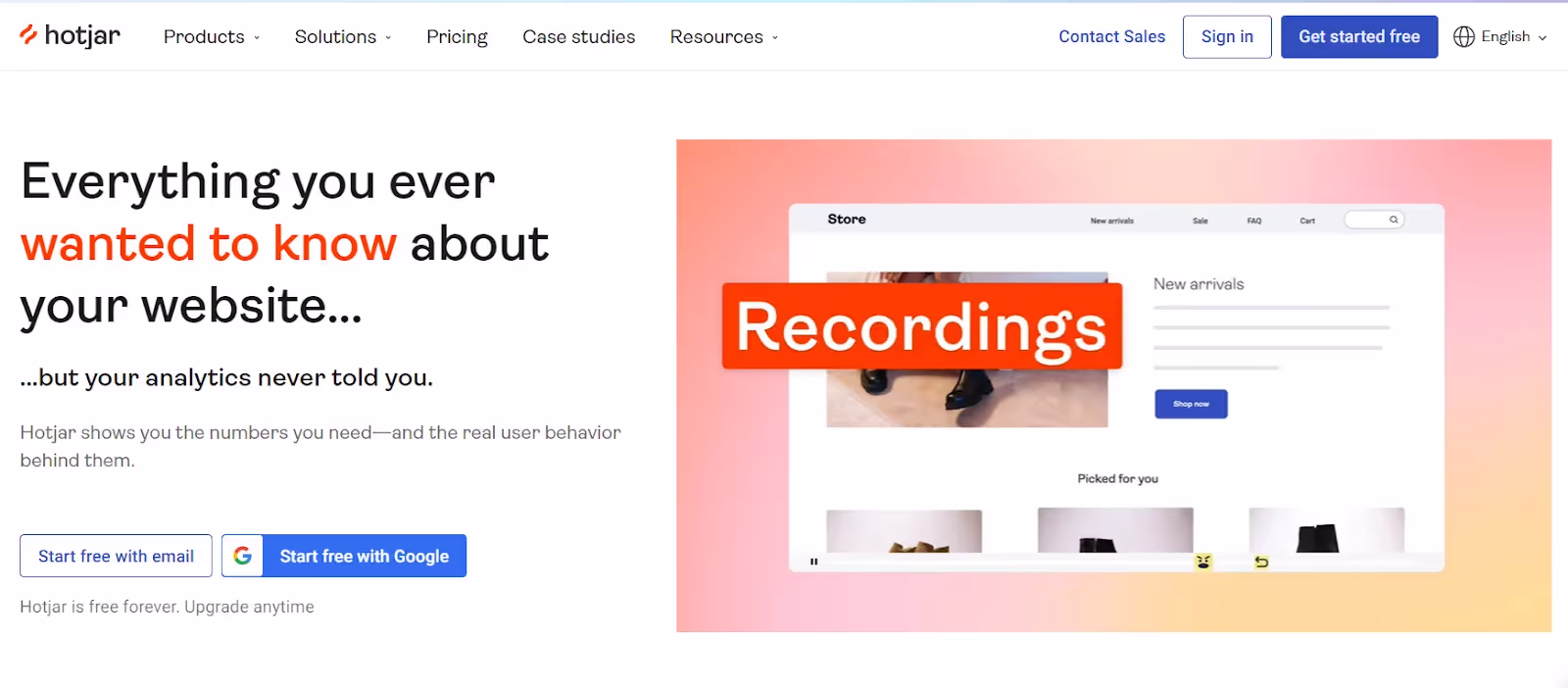
Task: Click '...but your analytics never told you.'
Action: pyautogui.click(x=226, y=378)
